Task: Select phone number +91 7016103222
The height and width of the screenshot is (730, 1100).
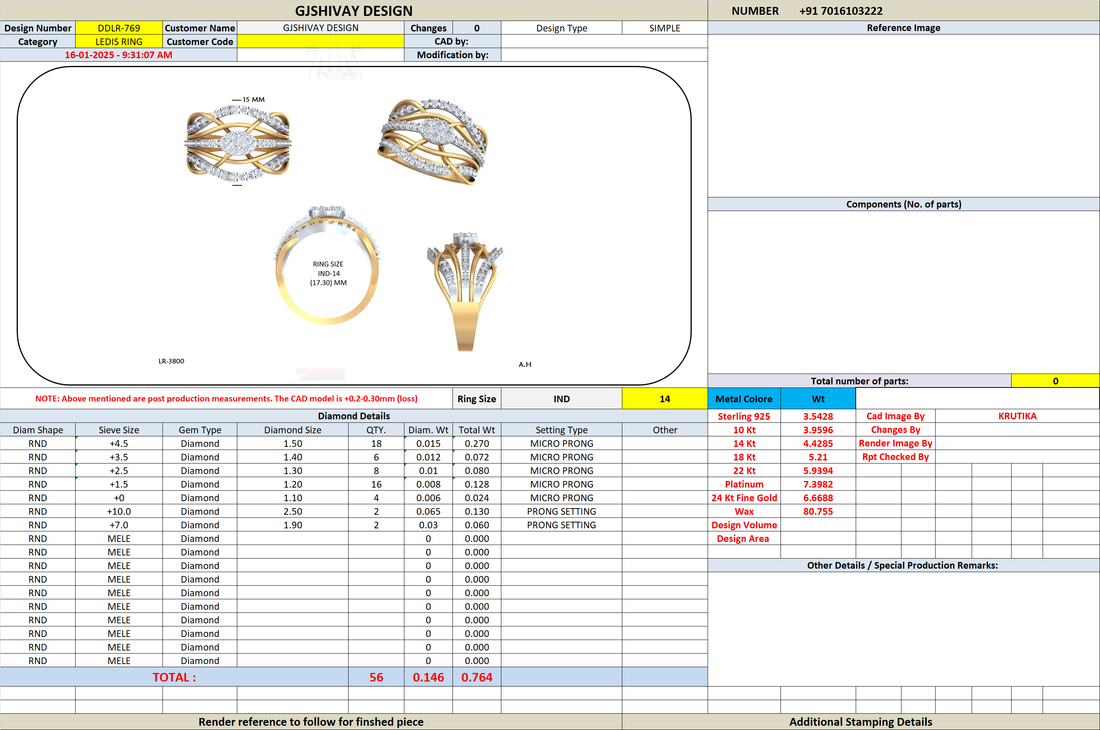Action: (x=840, y=11)
